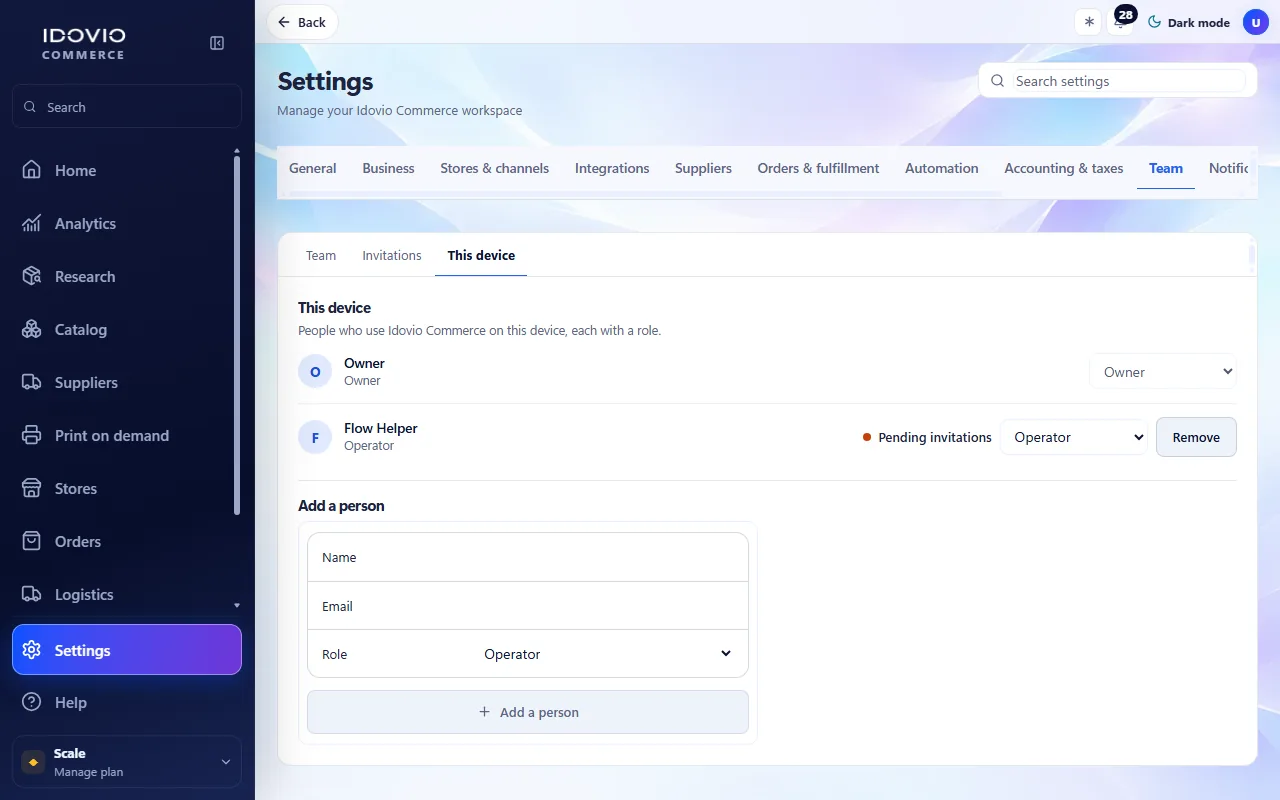
Task: Expand sidebar list down arrow
Action: [x=237, y=605]
